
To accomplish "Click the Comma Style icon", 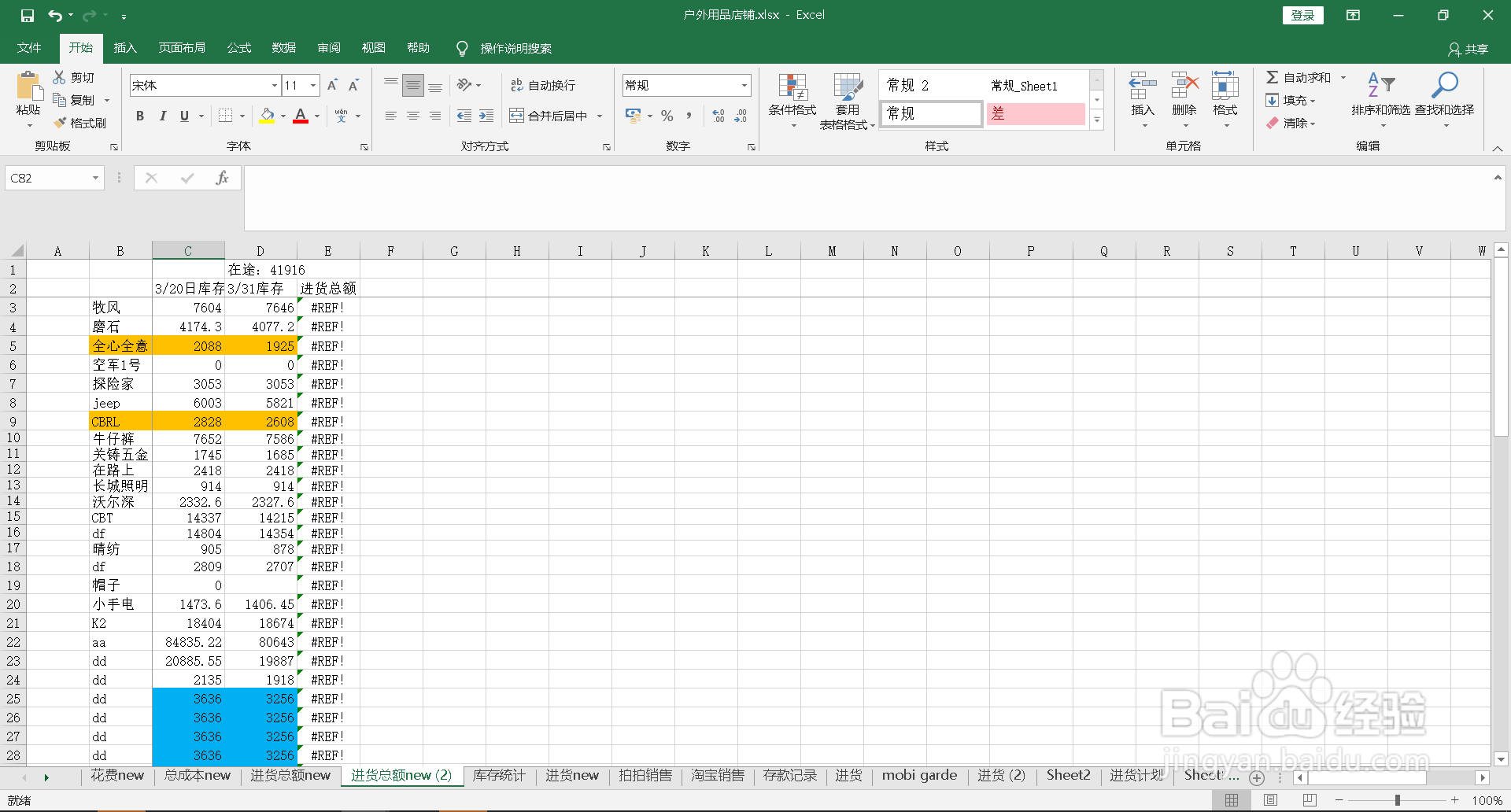I will point(689,116).
